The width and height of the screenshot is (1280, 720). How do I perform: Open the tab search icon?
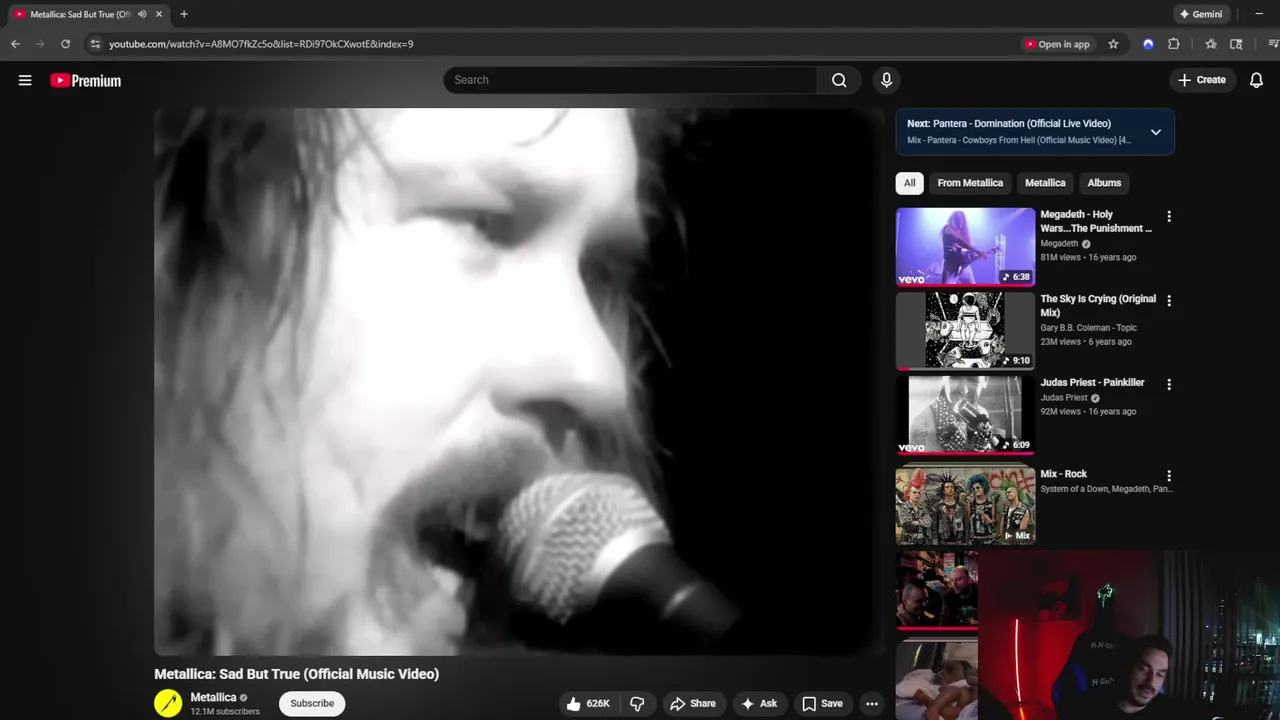[x=1236, y=44]
